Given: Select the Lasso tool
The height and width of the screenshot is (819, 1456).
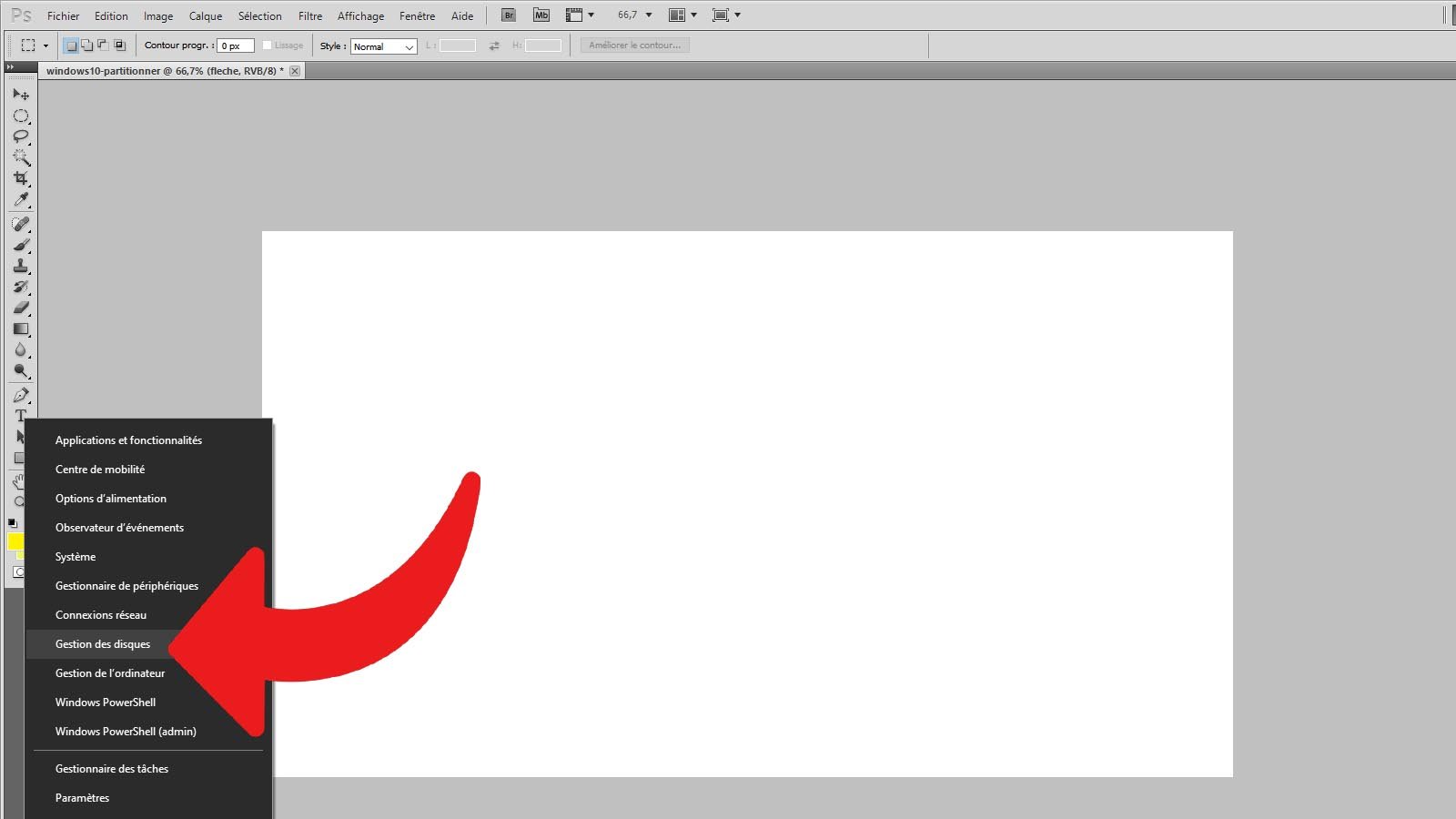Looking at the screenshot, I should coord(21,136).
